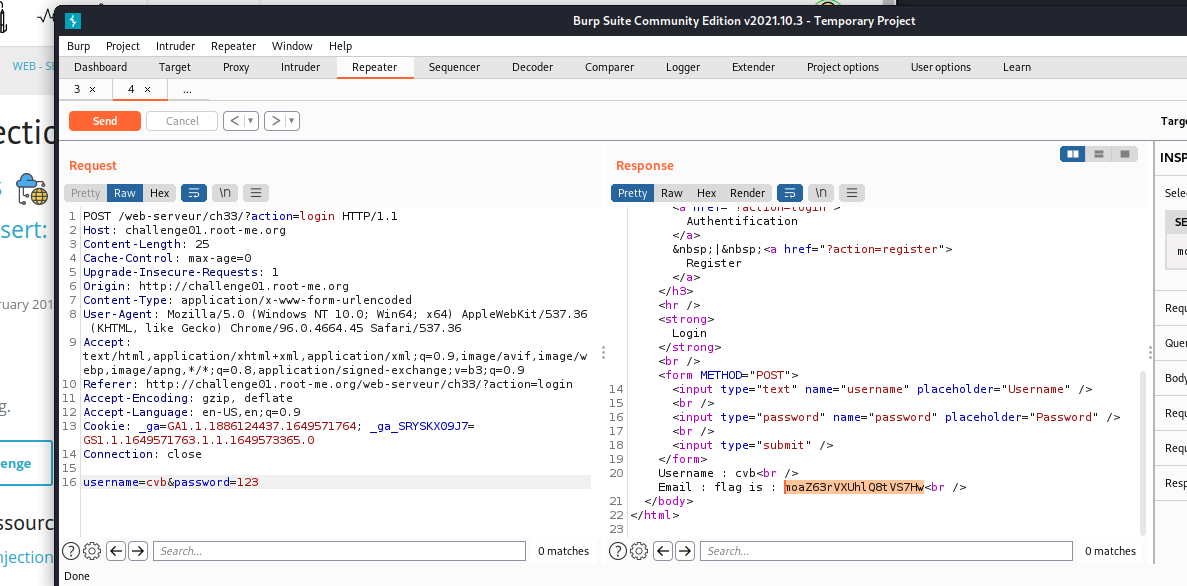Select top-bottom stacked layout icon
This screenshot has height=586, width=1187.
point(1098,154)
